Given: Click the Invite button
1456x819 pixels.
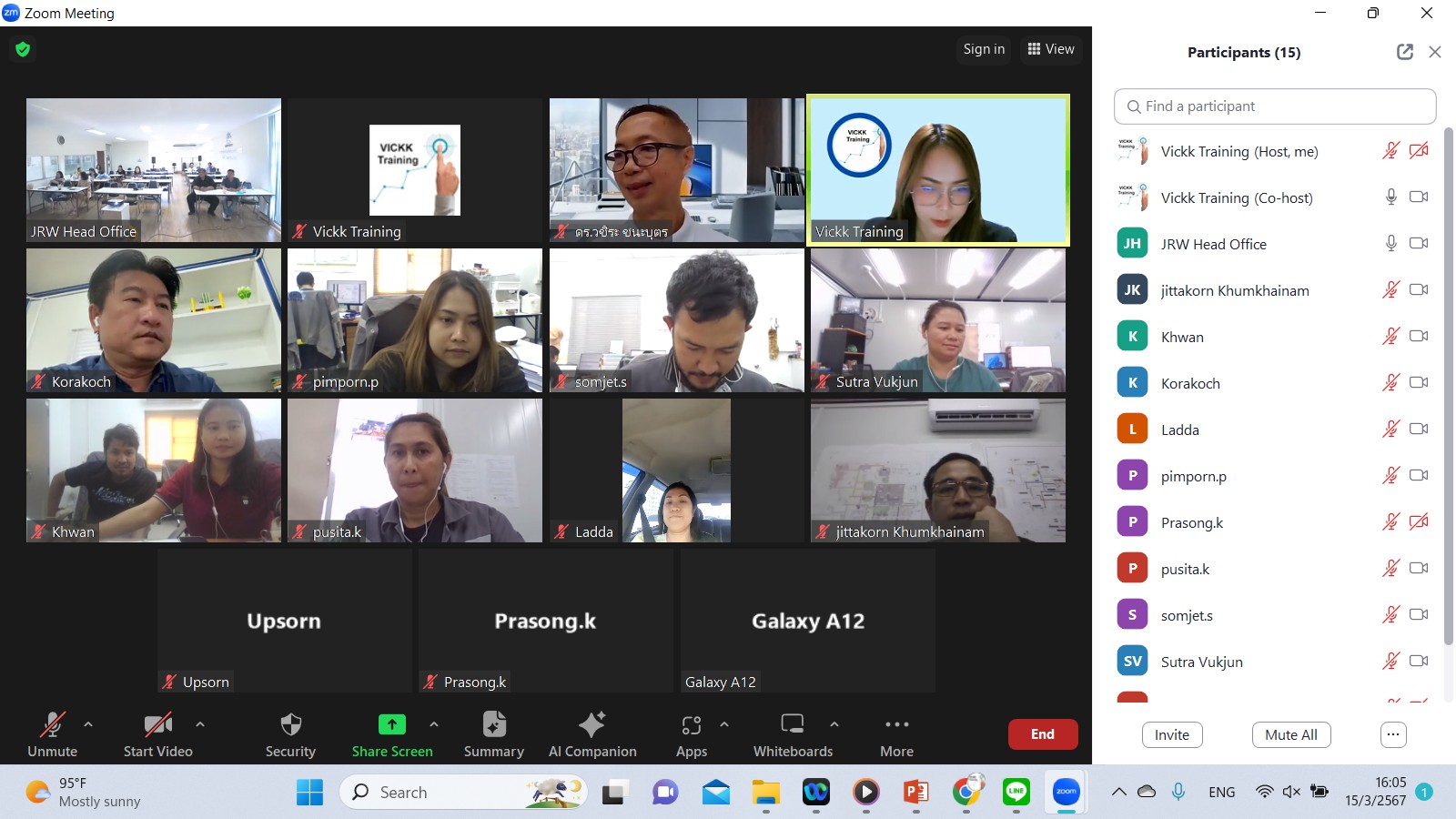Looking at the screenshot, I should point(1172,734).
